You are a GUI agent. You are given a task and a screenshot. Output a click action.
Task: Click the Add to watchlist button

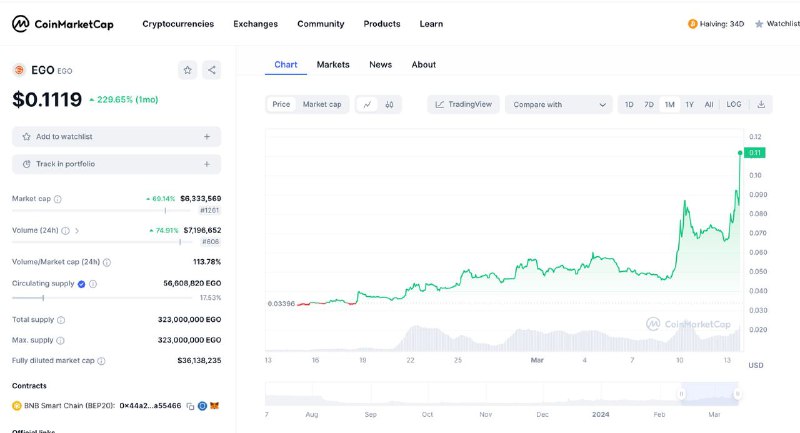click(116, 137)
